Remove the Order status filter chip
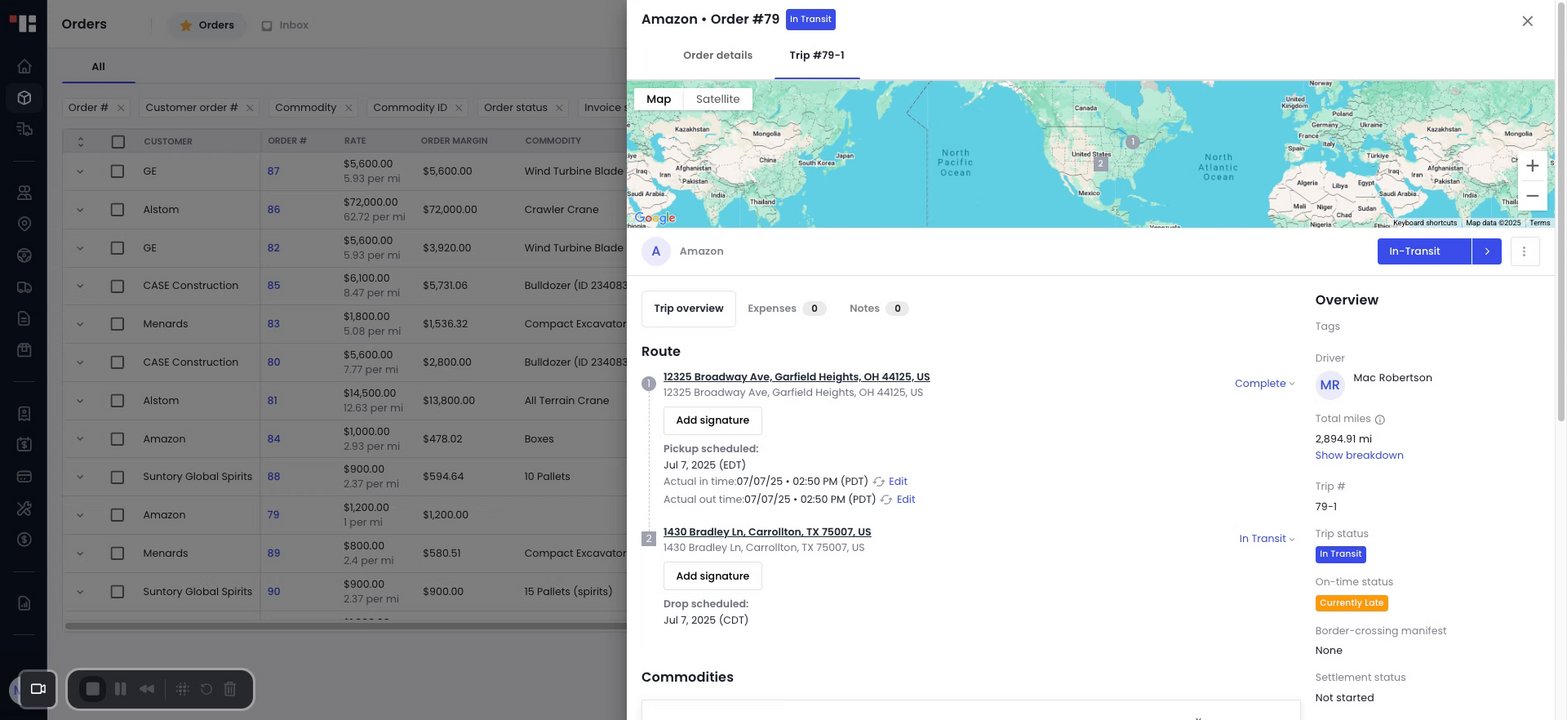1567x720 pixels. (x=560, y=108)
